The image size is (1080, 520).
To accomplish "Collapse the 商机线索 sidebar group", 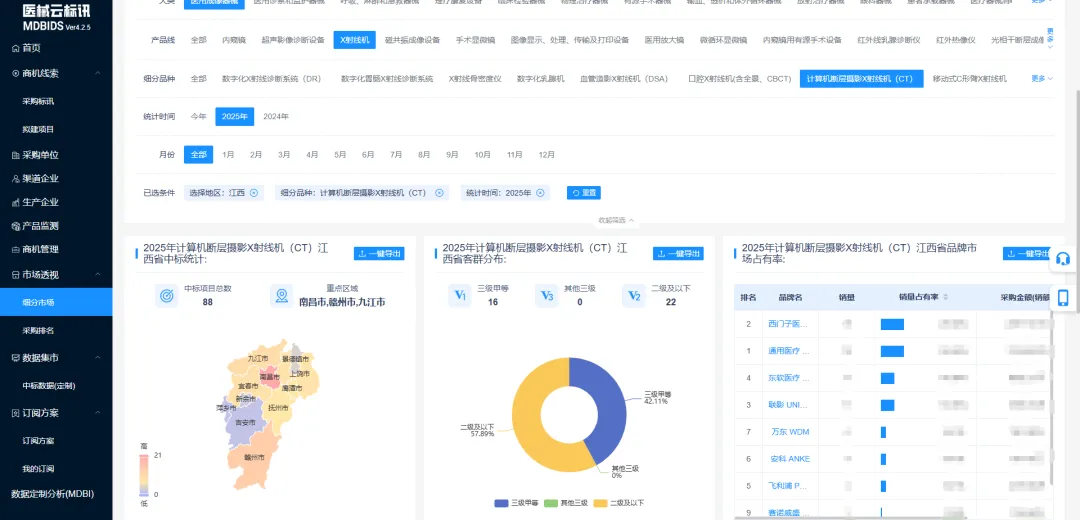I will 98,73.
